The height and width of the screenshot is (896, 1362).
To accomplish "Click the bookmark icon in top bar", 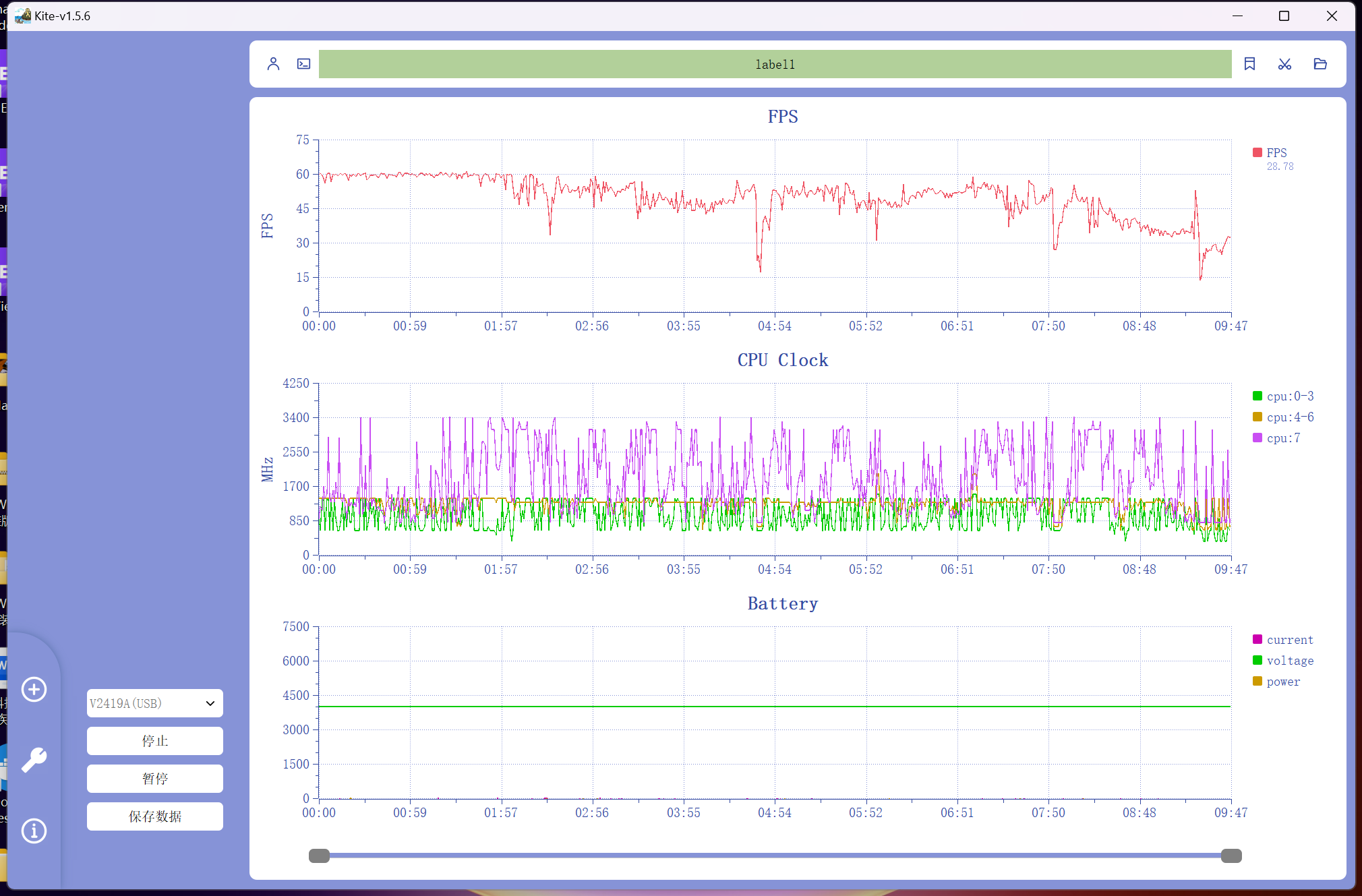I will (1249, 64).
